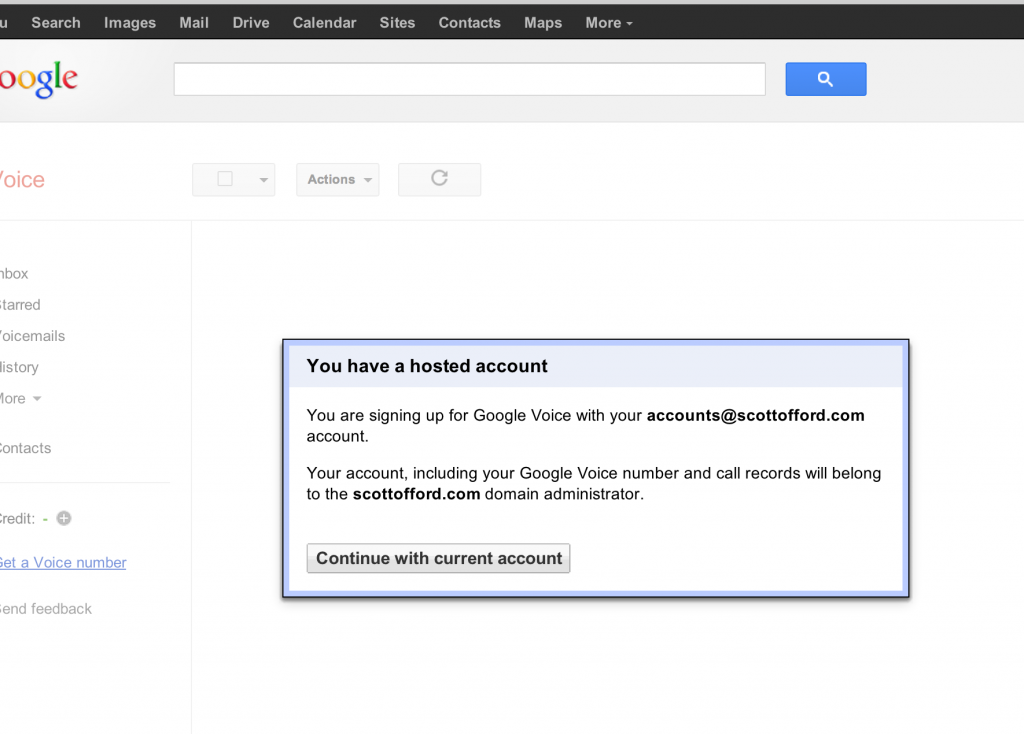Open Images in the top navigation bar
Screen dimensions: 1024x734
point(130,23)
